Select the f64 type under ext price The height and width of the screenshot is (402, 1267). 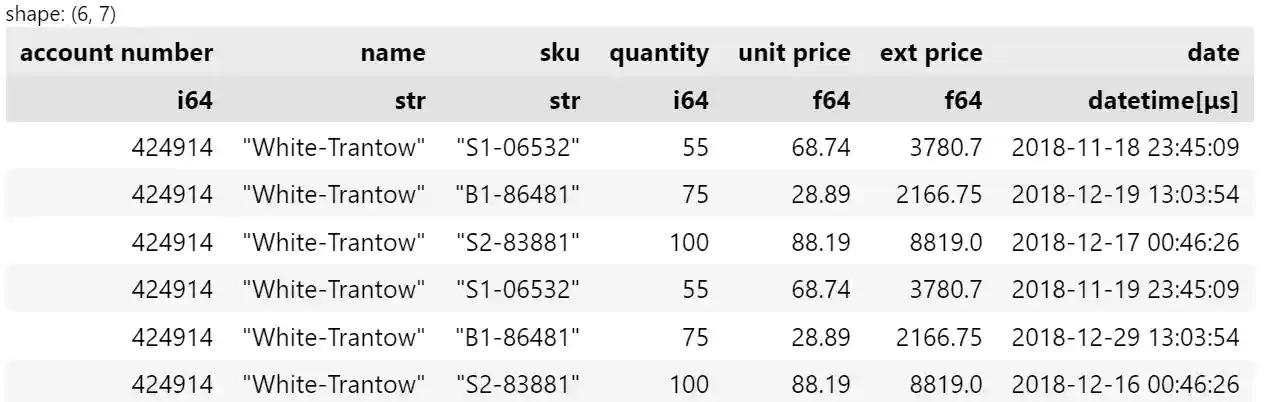click(963, 100)
